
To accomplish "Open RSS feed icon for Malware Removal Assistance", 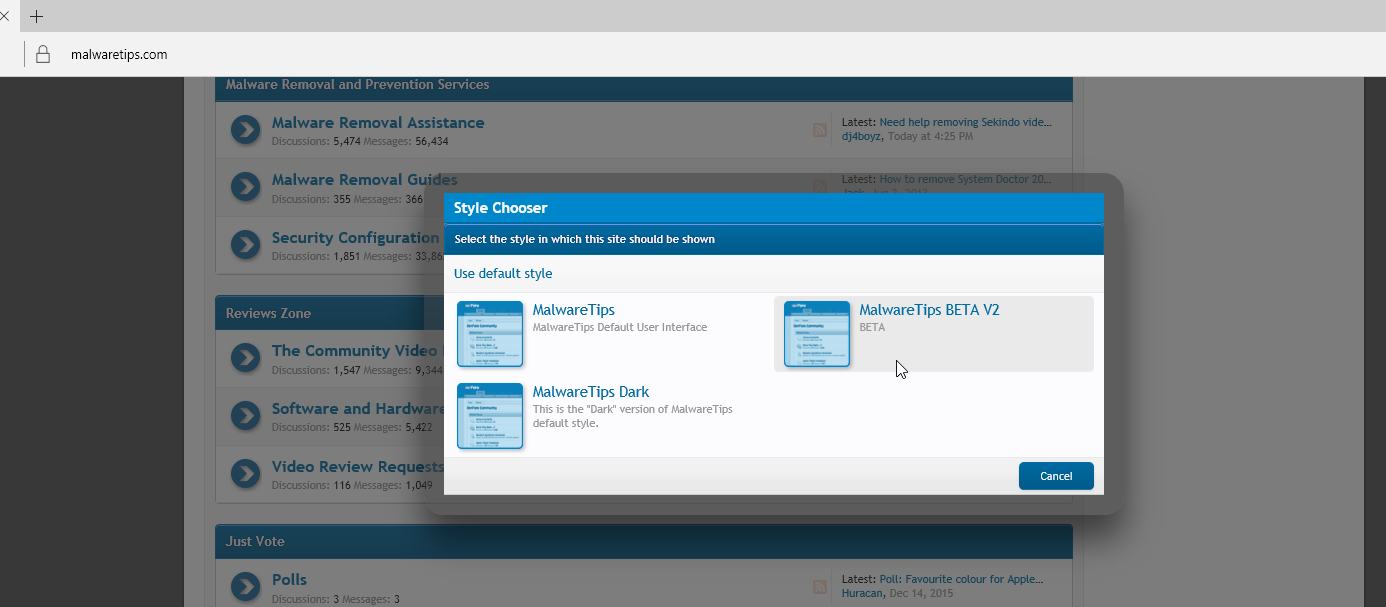I will [x=819, y=130].
